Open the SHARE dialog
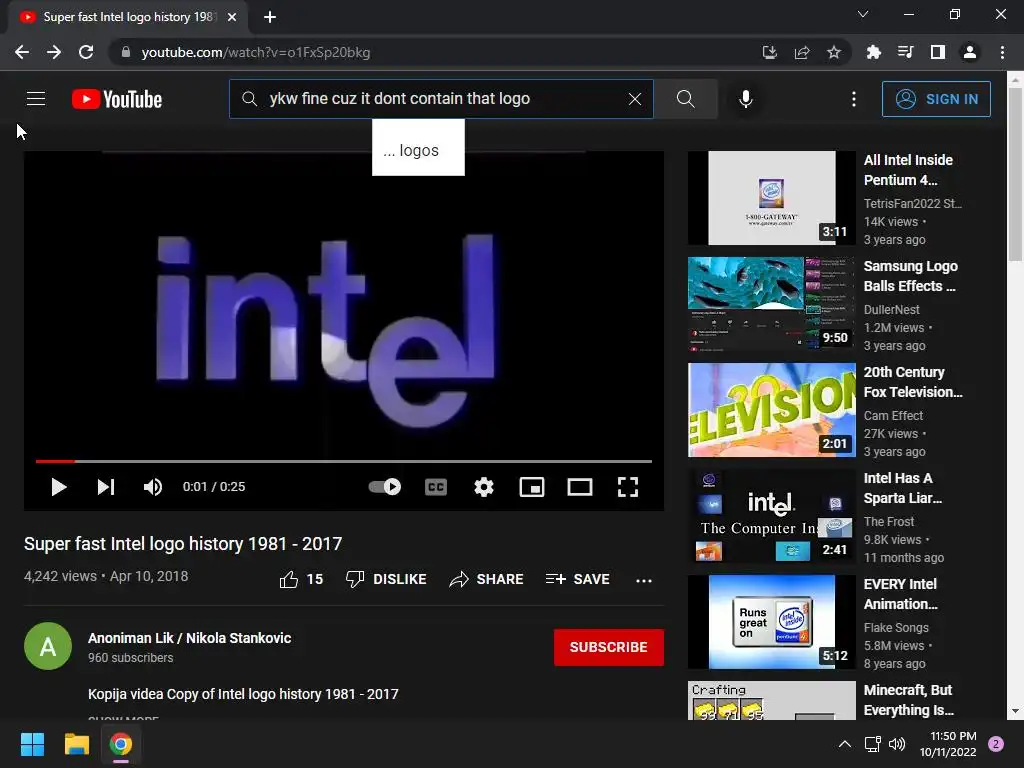Viewport: 1024px width, 768px height. 487,579
